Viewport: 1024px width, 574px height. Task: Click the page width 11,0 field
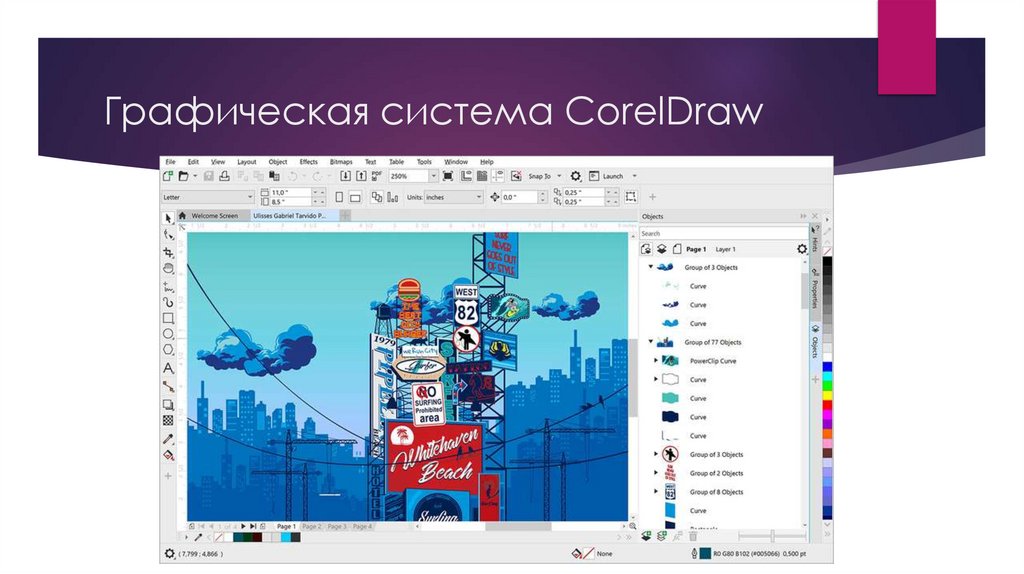tap(291, 193)
